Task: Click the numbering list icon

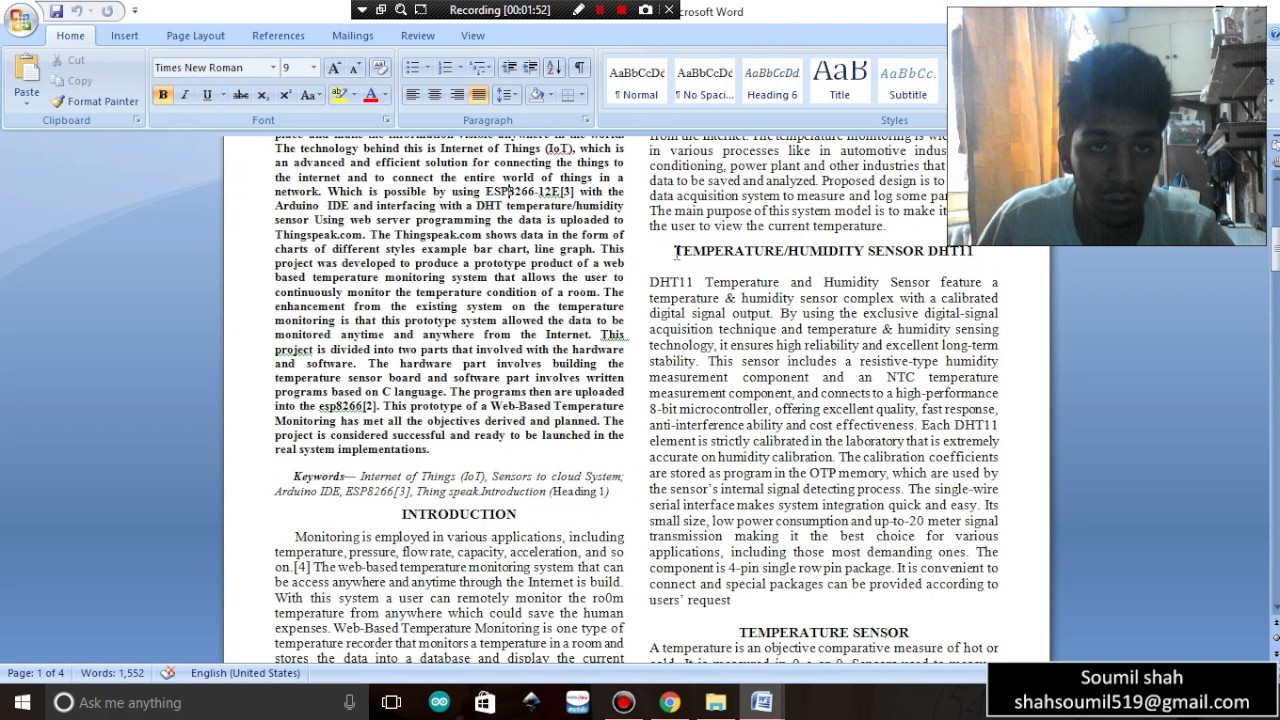Action: pyautogui.click(x=445, y=68)
